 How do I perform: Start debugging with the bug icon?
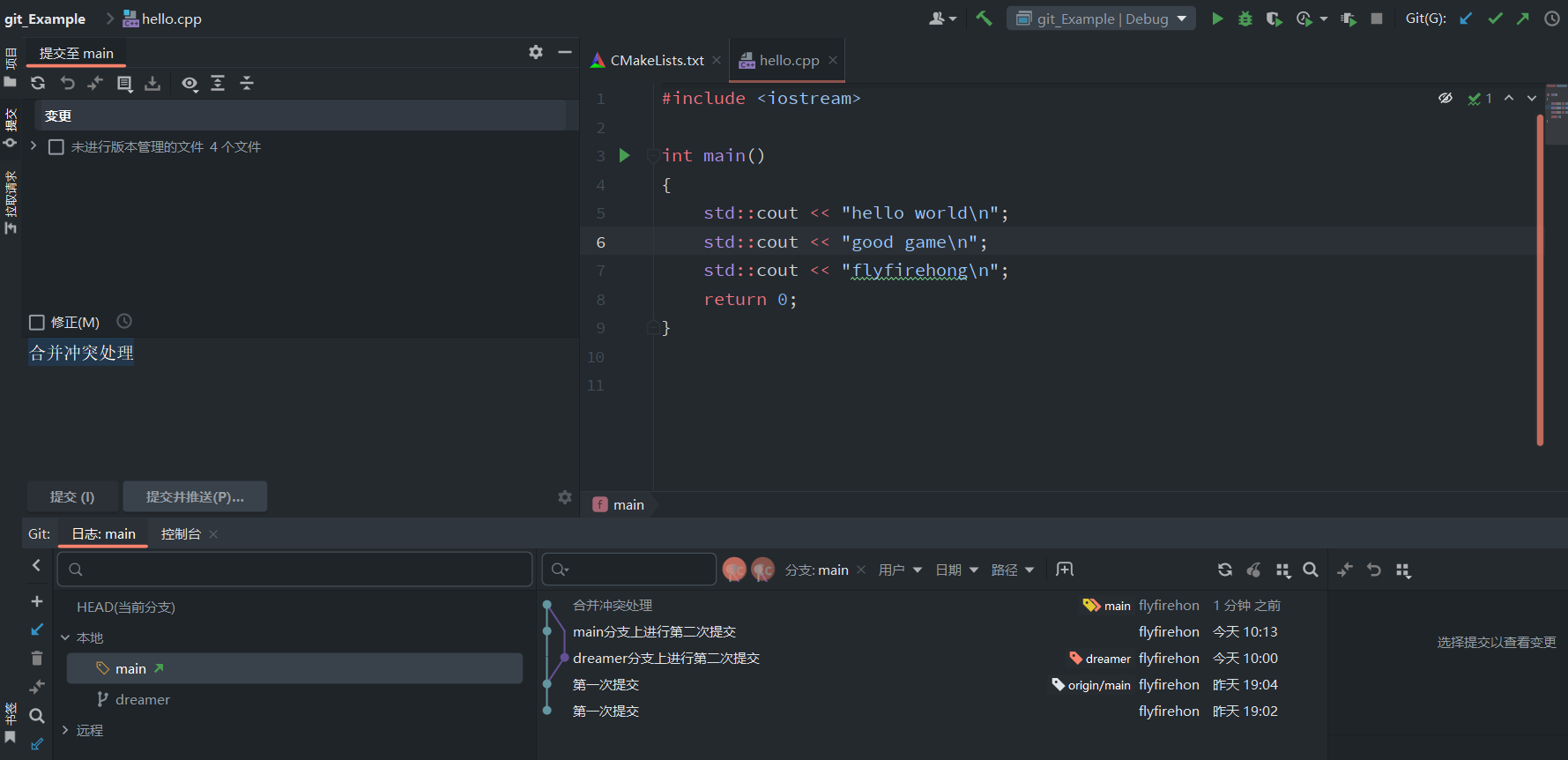point(1245,19)
